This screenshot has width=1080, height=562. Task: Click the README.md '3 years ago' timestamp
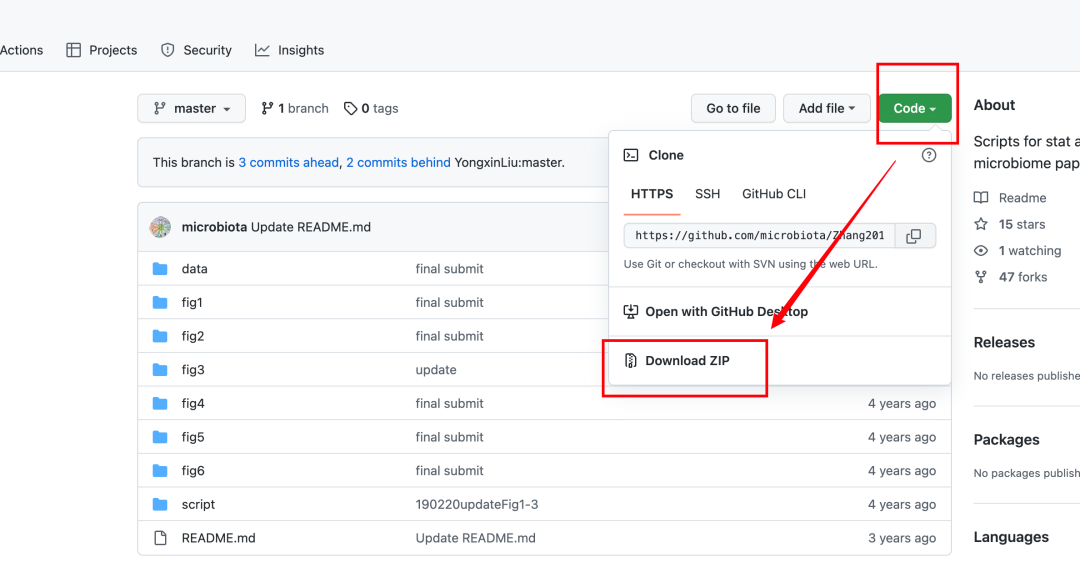902,538
